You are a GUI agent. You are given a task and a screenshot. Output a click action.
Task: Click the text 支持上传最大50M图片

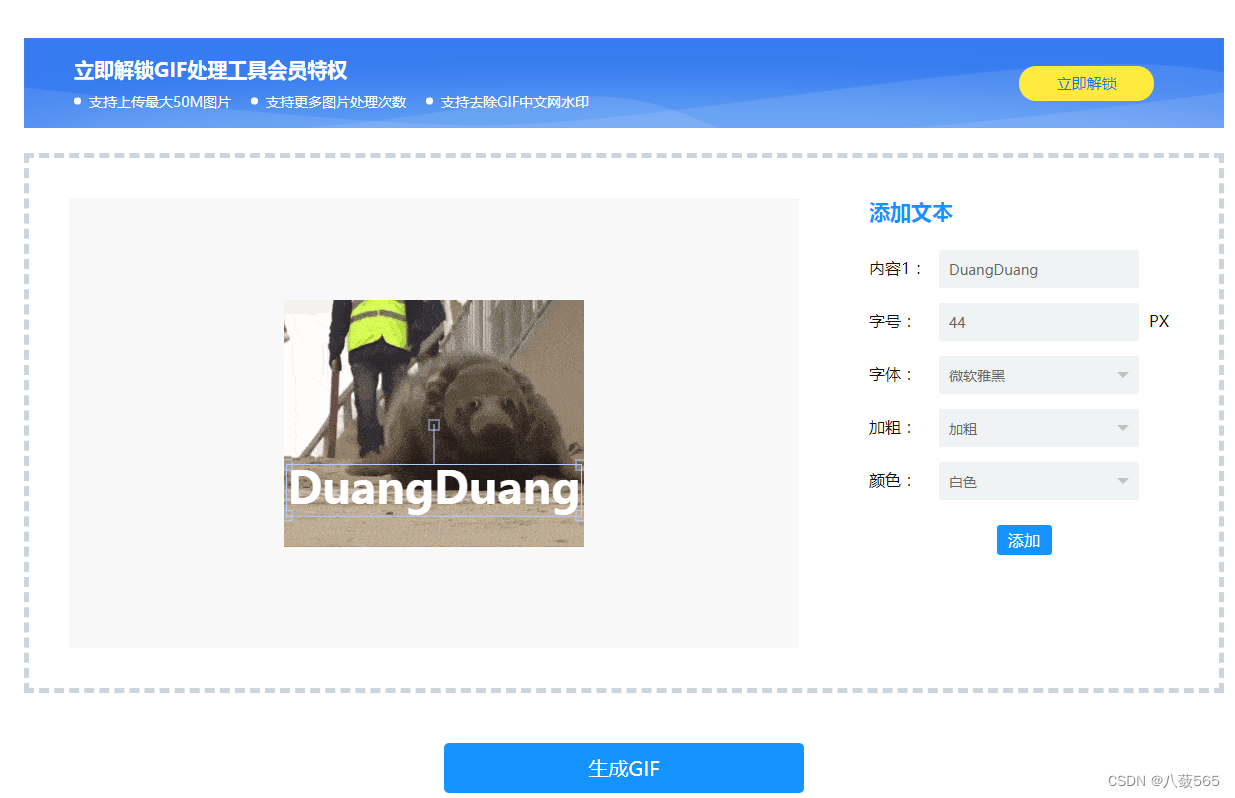(x=159, y=102)
